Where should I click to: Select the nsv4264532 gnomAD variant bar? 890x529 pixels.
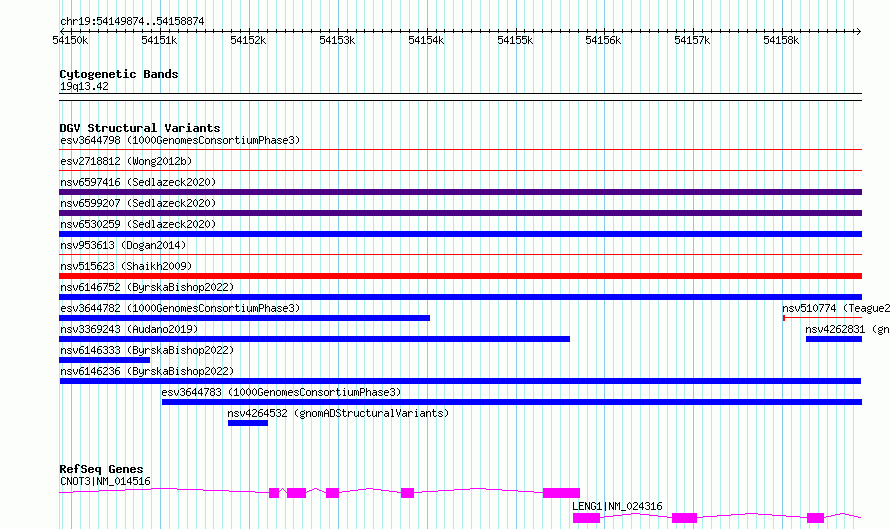[247, 423]
